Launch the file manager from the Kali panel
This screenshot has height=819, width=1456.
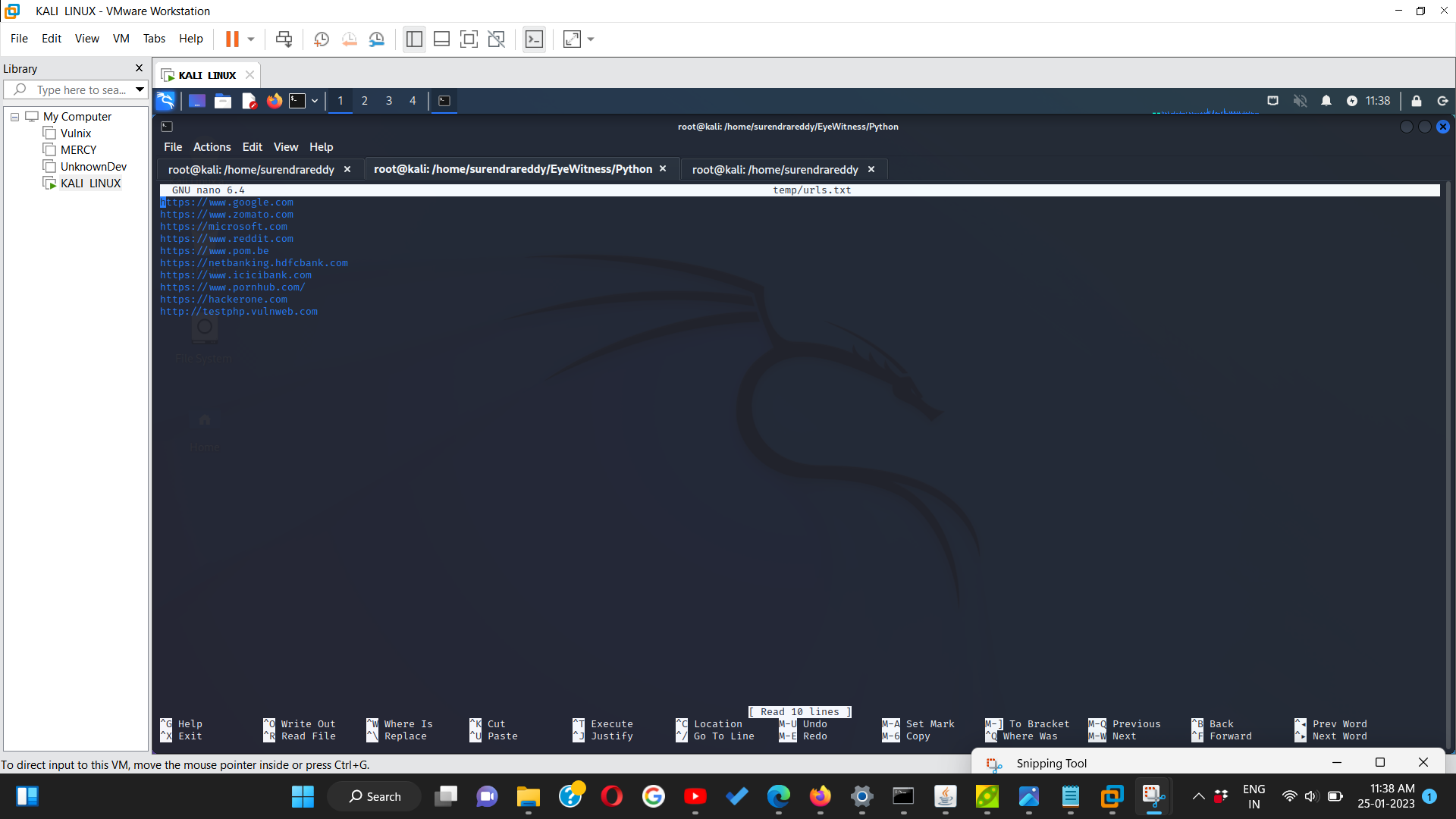point(222,101)
